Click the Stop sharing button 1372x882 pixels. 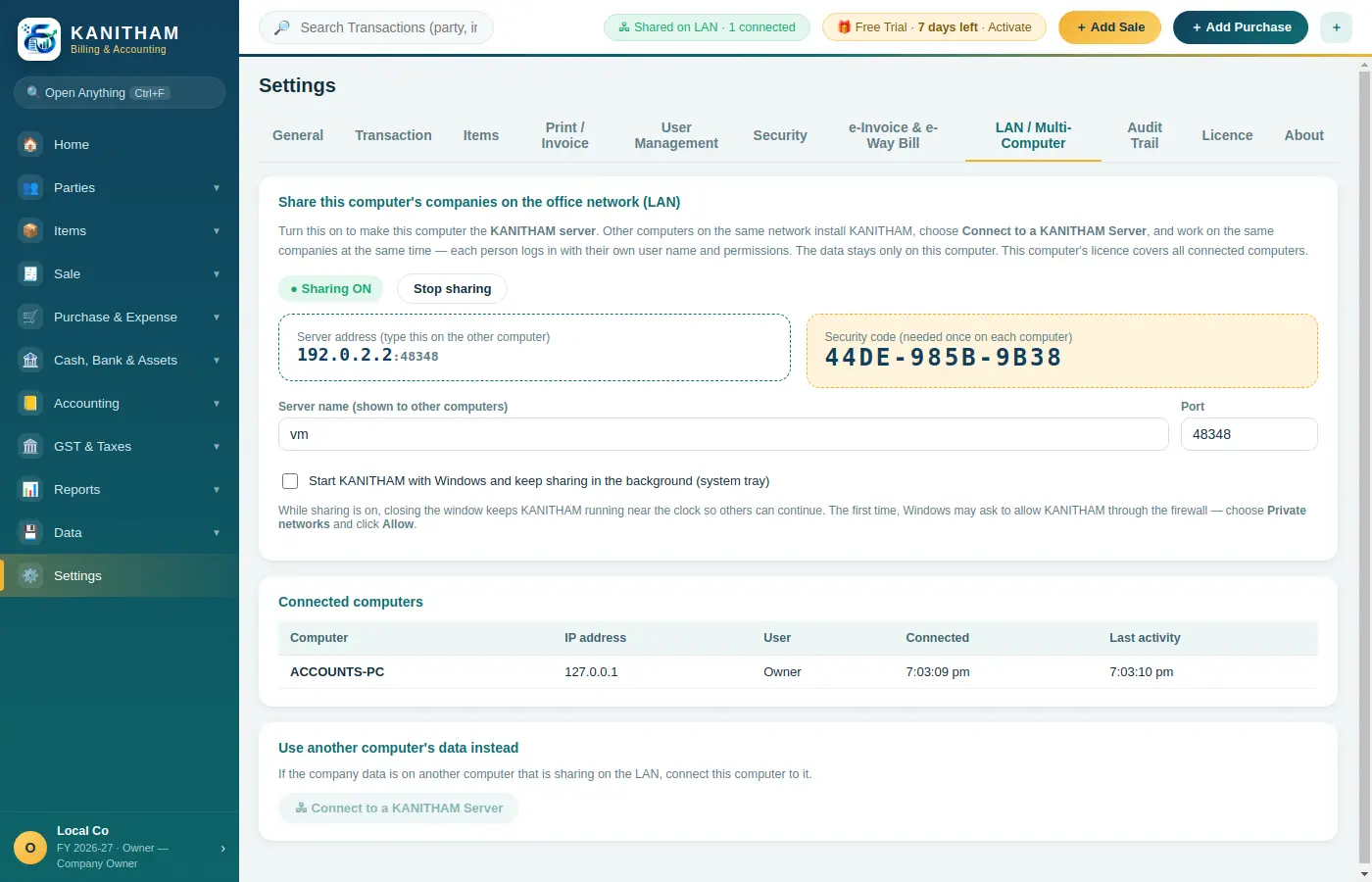[x=453, y=289]
